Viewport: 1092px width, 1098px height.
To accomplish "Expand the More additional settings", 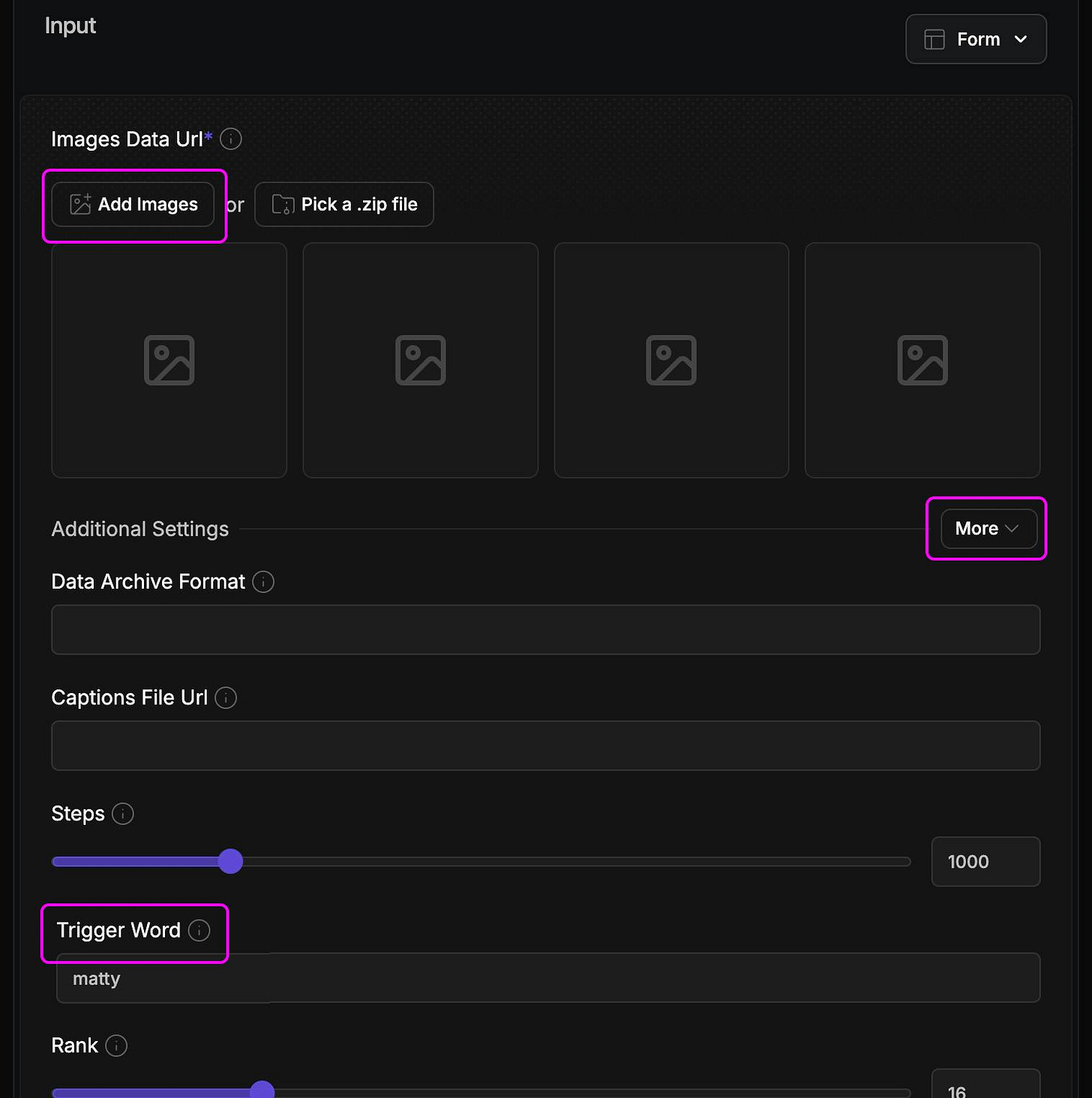I will (988, 529).
